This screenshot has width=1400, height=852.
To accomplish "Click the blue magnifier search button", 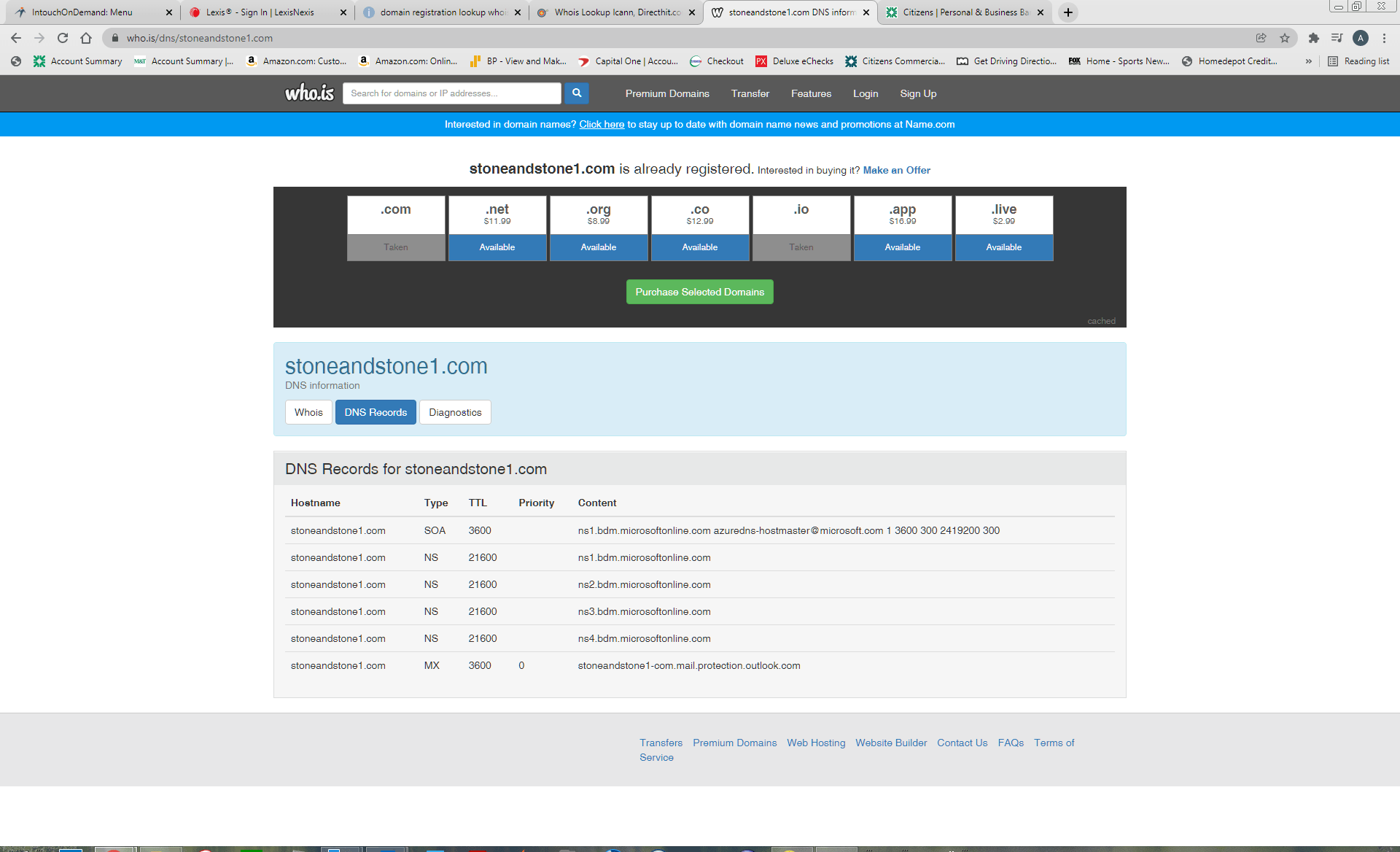I will (576, 93).
